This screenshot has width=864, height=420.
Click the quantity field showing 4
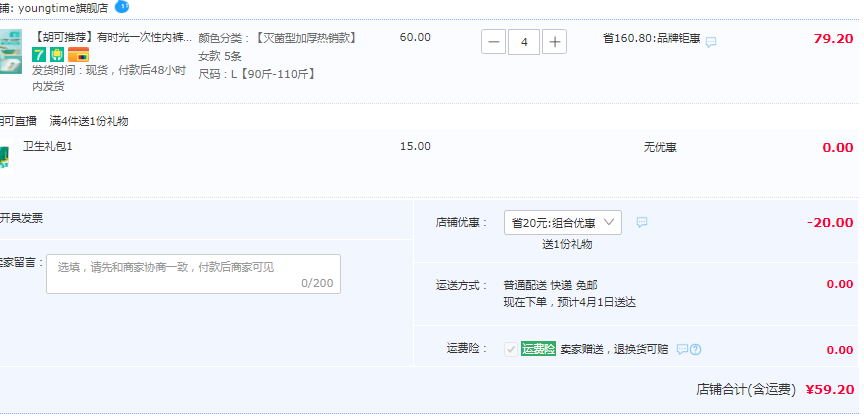(x=523, y=42)
